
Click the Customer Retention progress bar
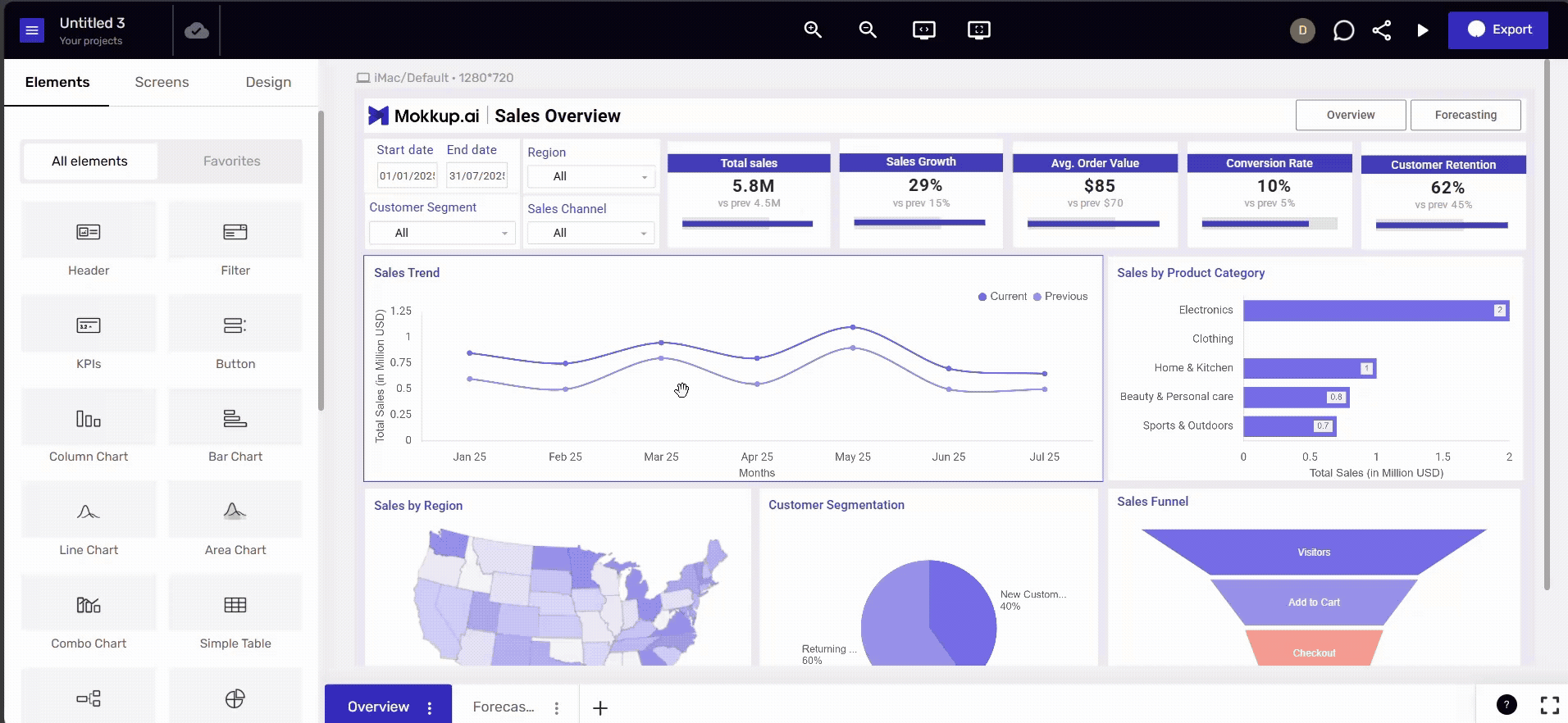click(1442, 225)
